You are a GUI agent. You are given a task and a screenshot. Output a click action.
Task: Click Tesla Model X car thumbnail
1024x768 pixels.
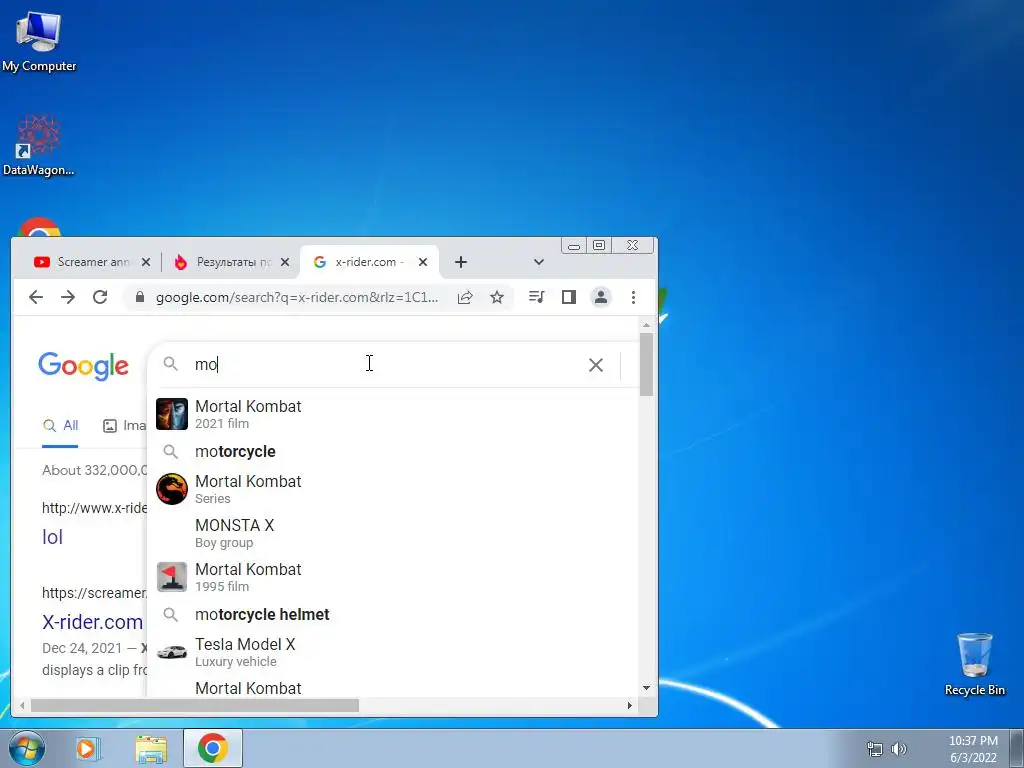click(x=172, y=652)
